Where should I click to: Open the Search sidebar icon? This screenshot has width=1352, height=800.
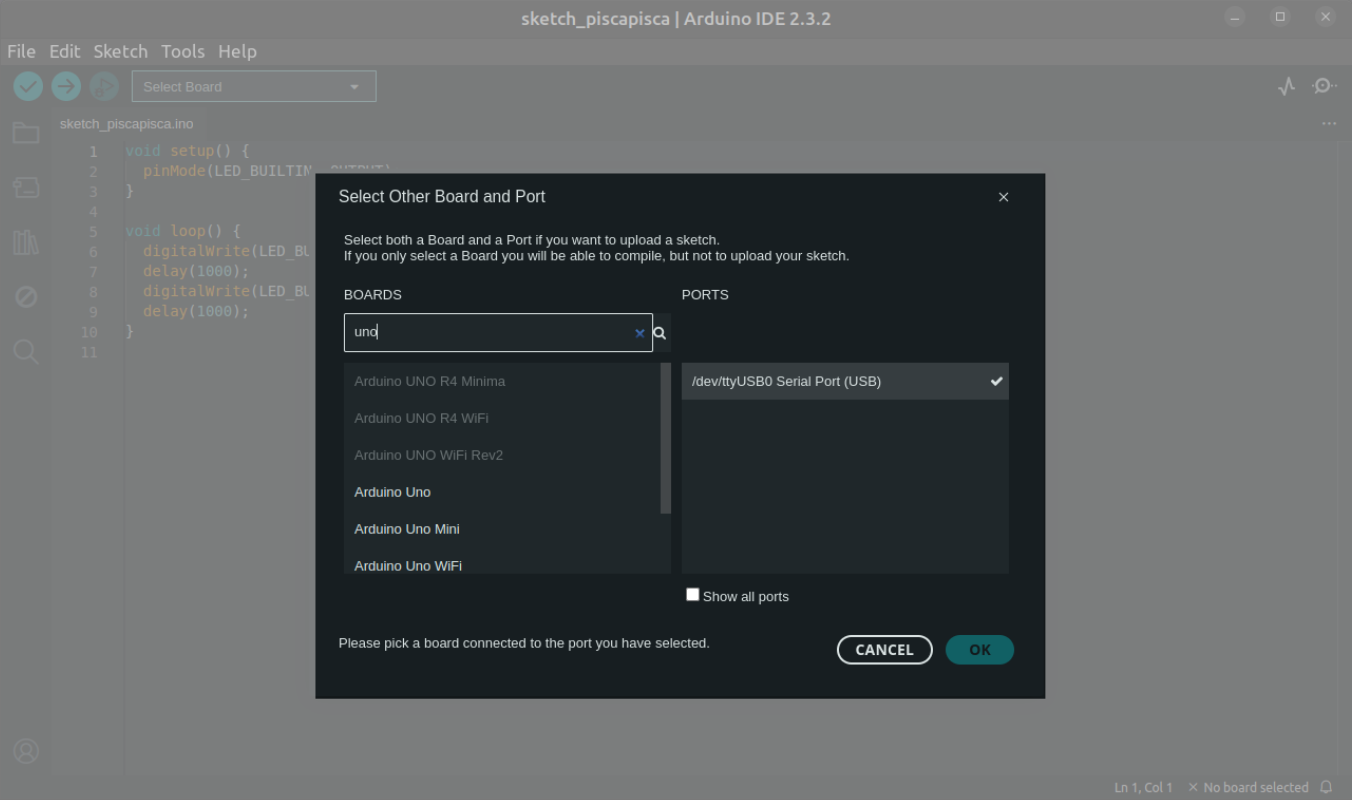coord(26,351)
